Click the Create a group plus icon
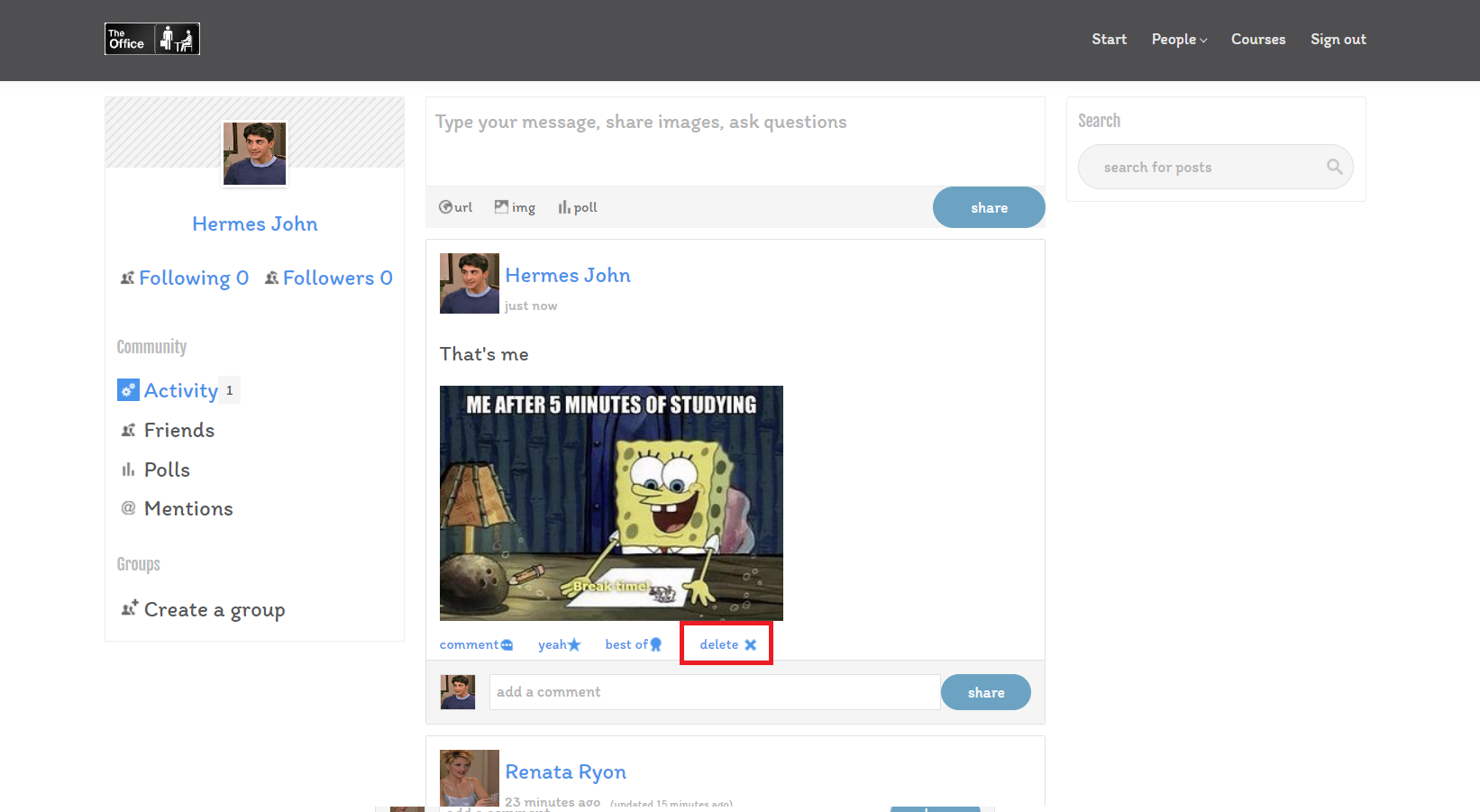 [129, 609]
